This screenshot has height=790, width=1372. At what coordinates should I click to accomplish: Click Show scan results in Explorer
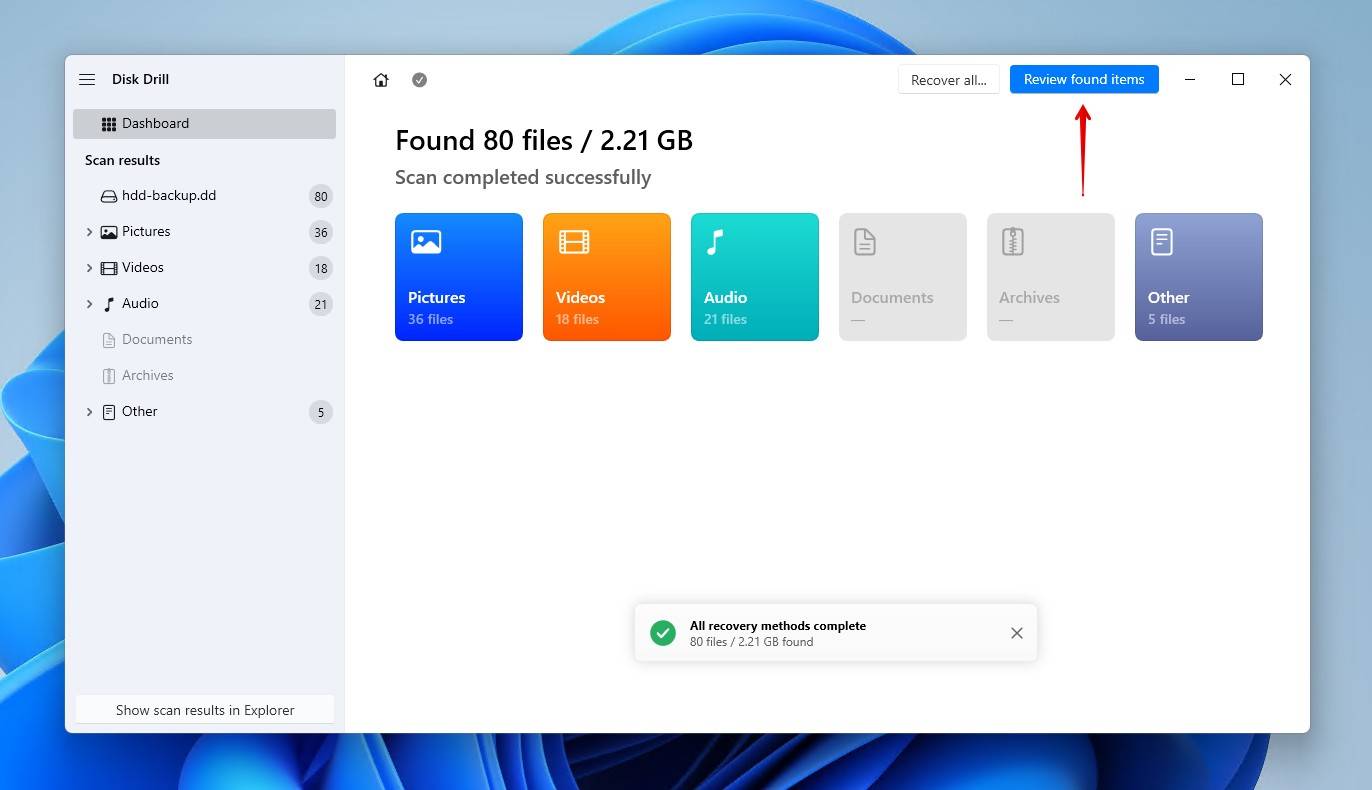pos(205,710)
